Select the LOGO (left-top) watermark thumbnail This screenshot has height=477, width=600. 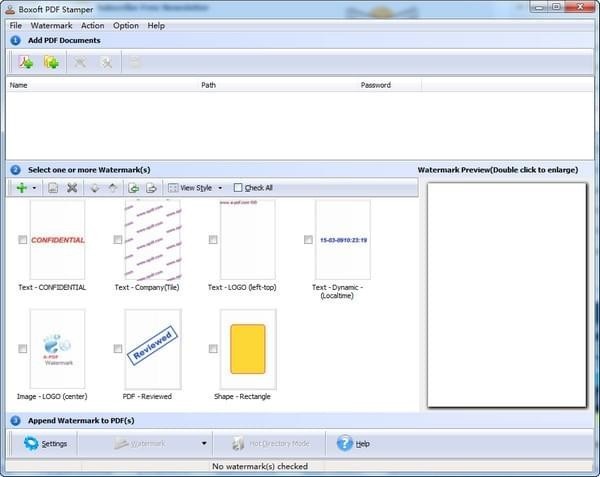[248, 240]
